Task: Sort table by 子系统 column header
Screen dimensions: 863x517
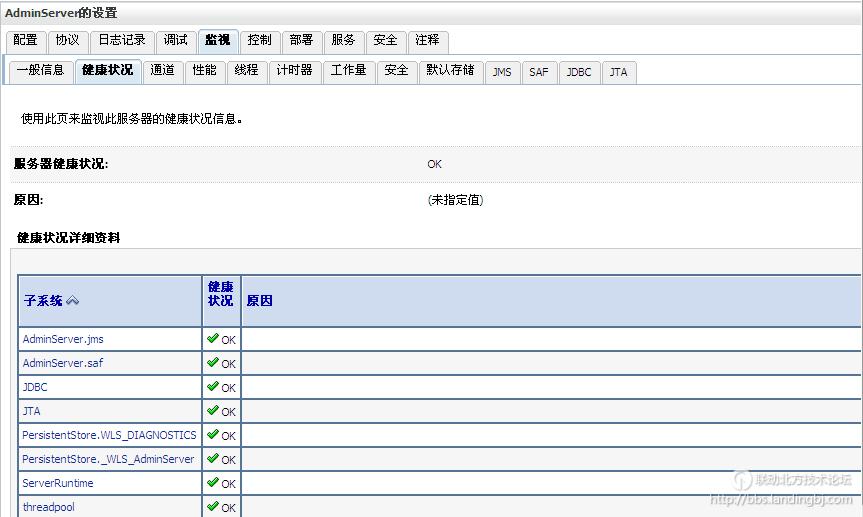Action: [43, 301]
